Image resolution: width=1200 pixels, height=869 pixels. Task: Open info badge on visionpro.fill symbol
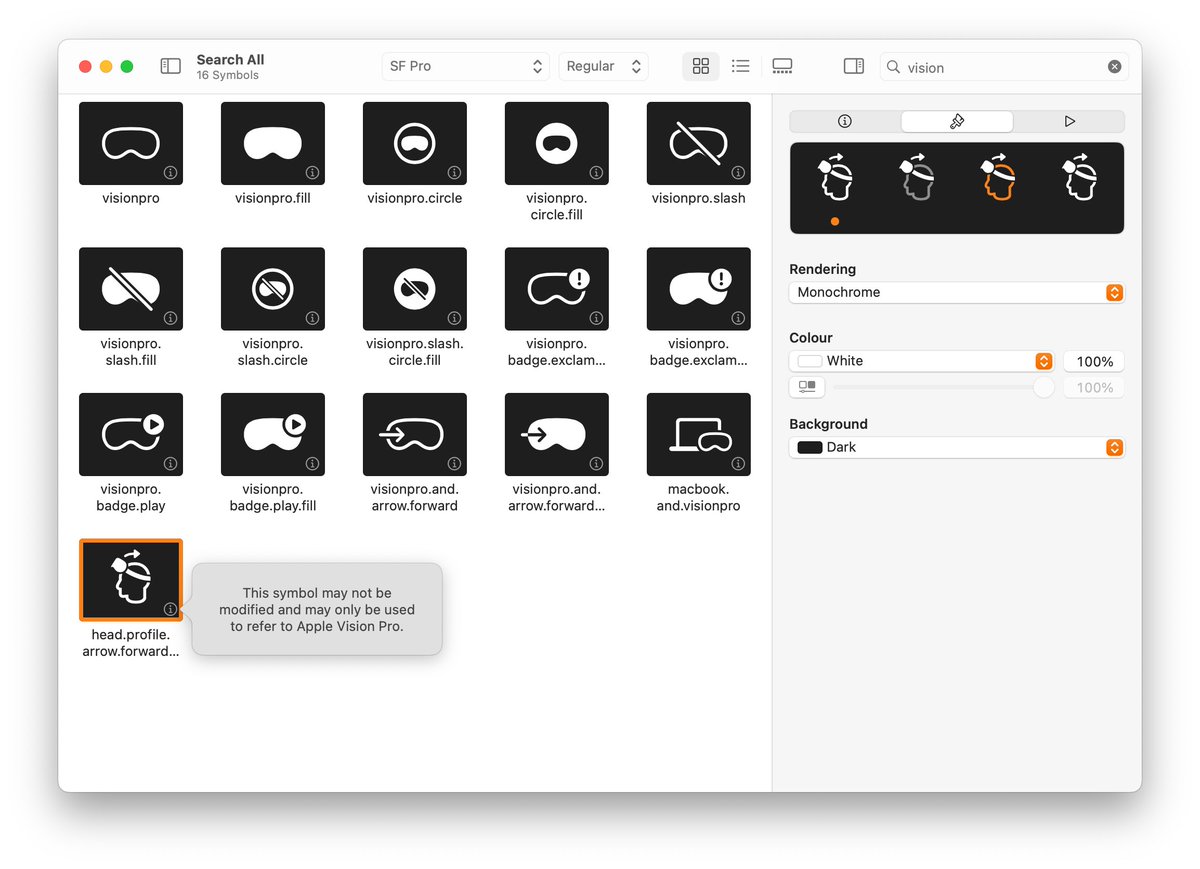pos(312,172)
